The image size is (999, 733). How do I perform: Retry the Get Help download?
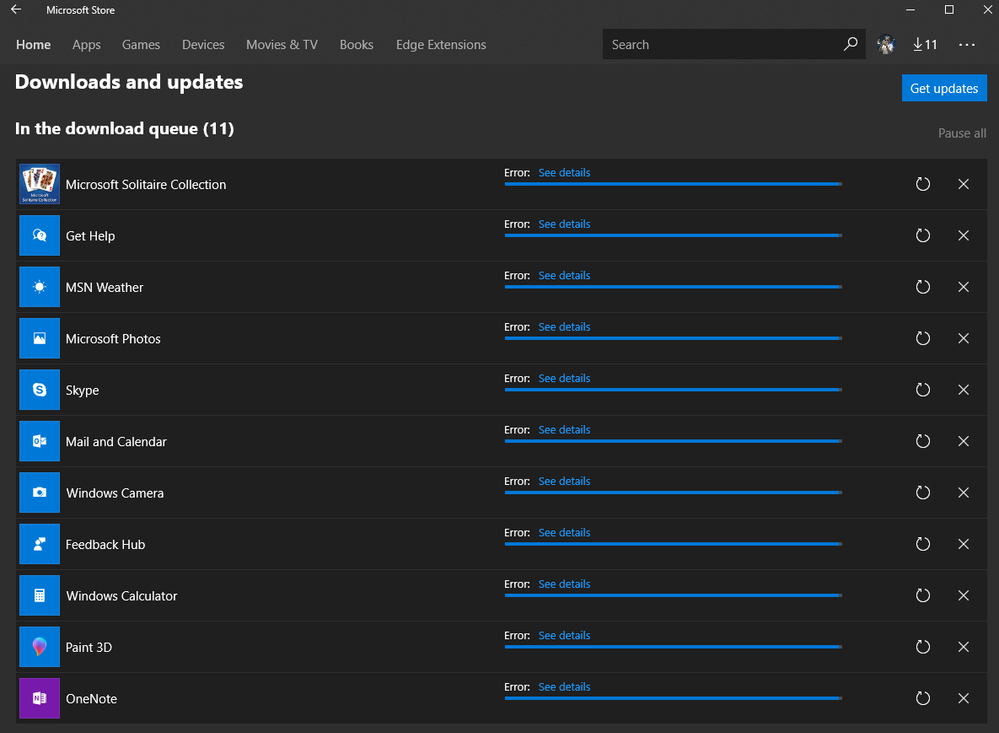click(x=923, y=236)
